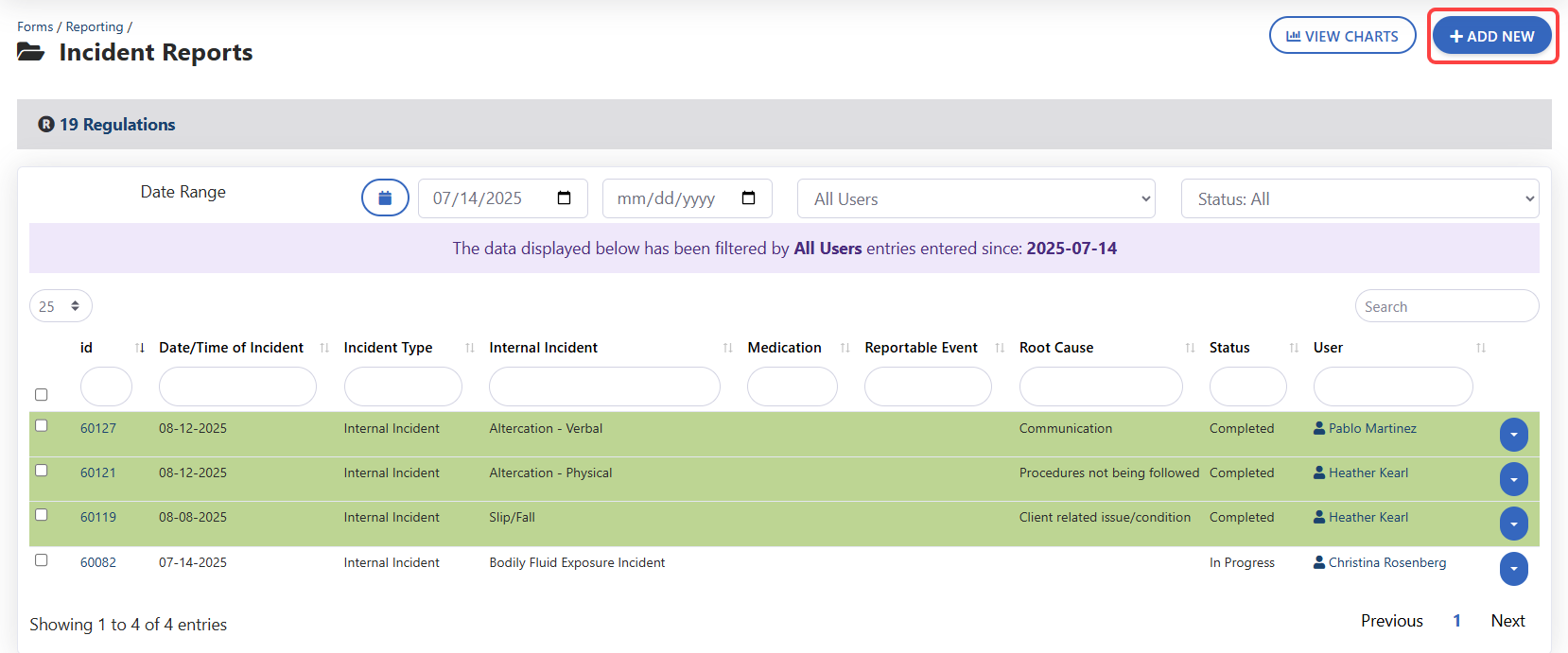Click sort arrows icon on id column
1568x653 pixels.
[x=140, y=348]
